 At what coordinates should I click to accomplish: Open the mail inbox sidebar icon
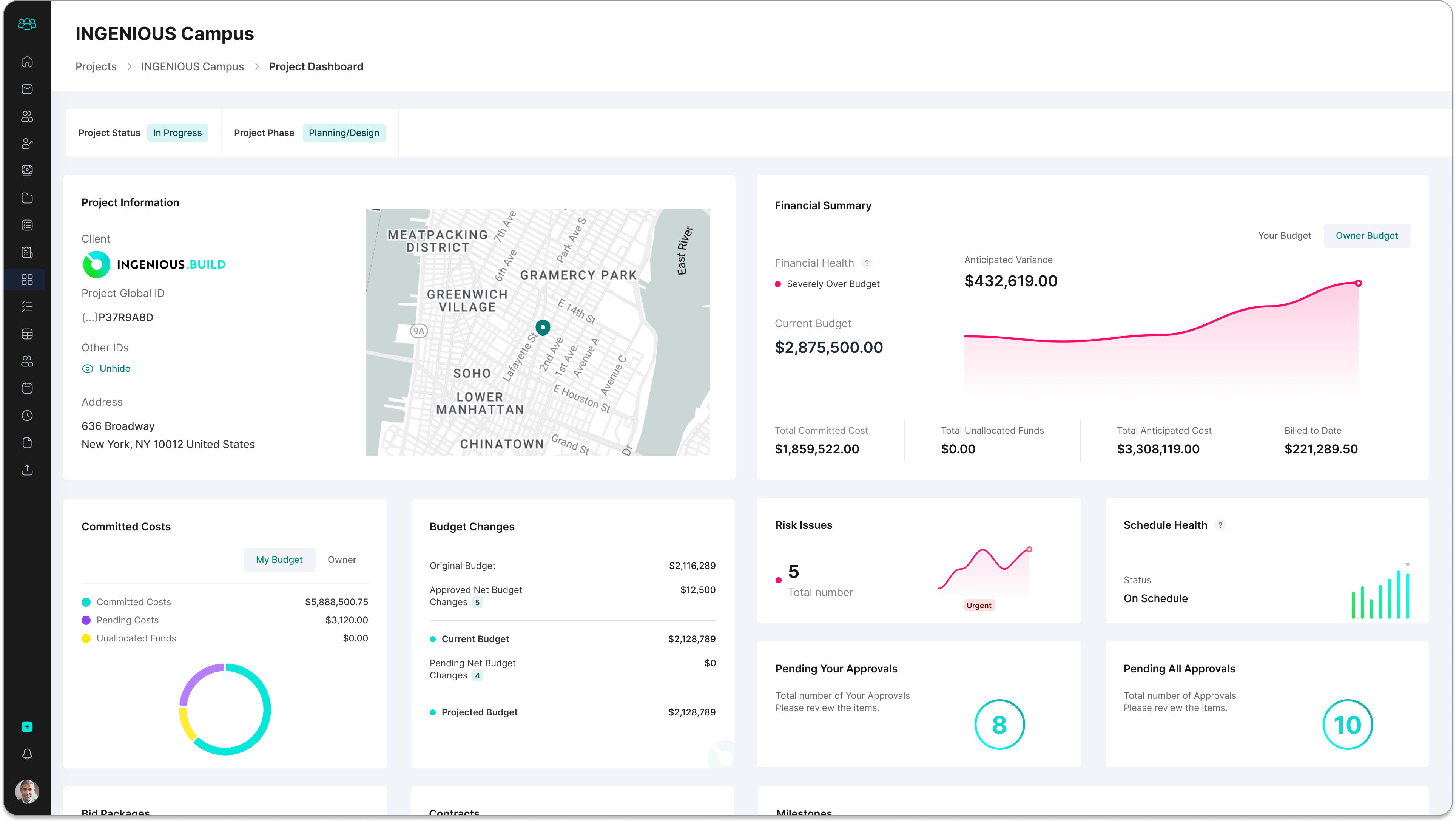tap(27, 89)
